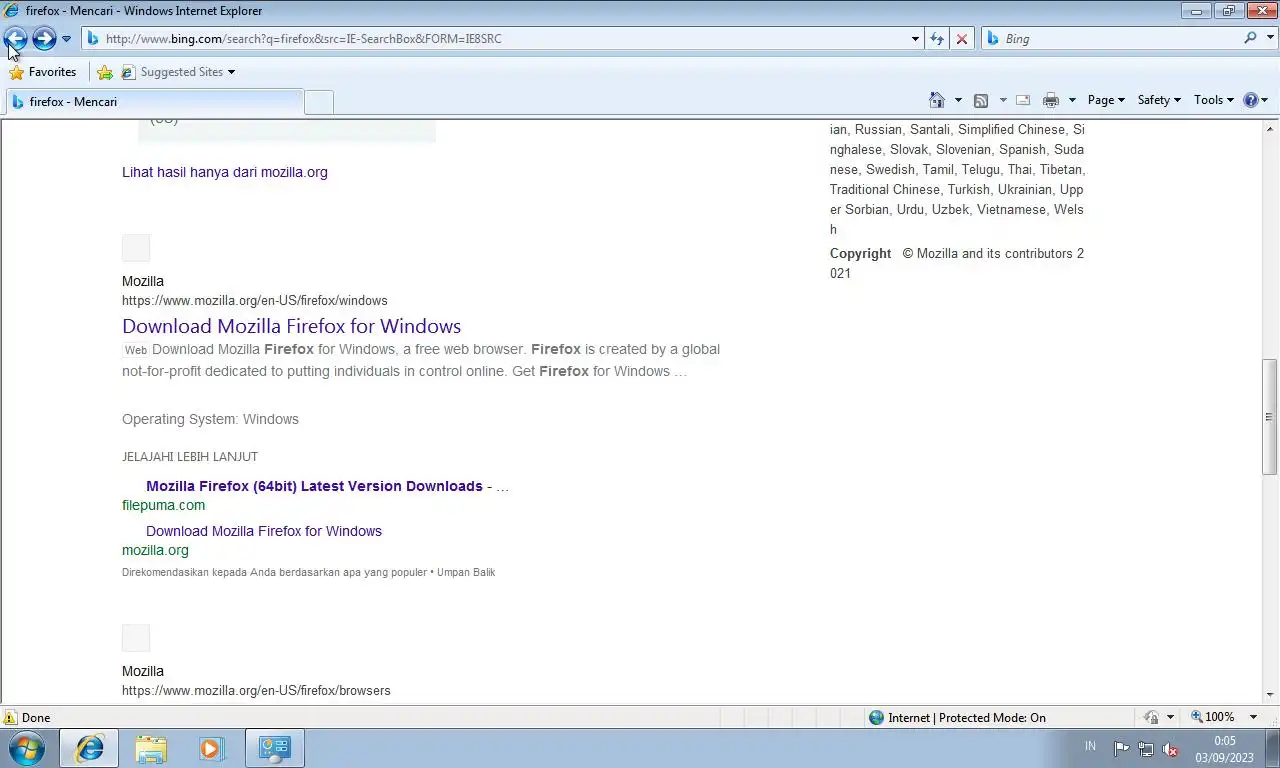The image size is (1280, 768).
Task: Click the Add to Favorites Bar icon
Action: click(105, 72)
